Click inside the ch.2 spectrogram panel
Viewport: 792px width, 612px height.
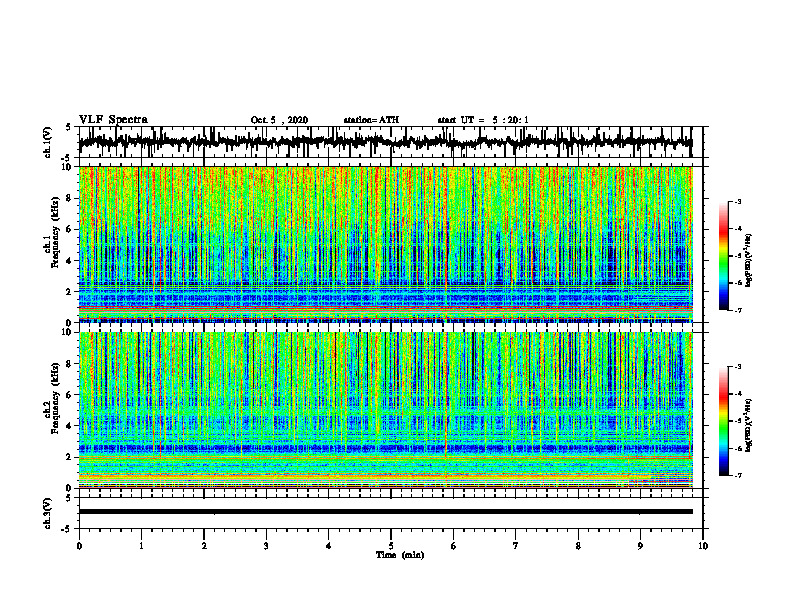pyautogui.click(x=385, y=410)
